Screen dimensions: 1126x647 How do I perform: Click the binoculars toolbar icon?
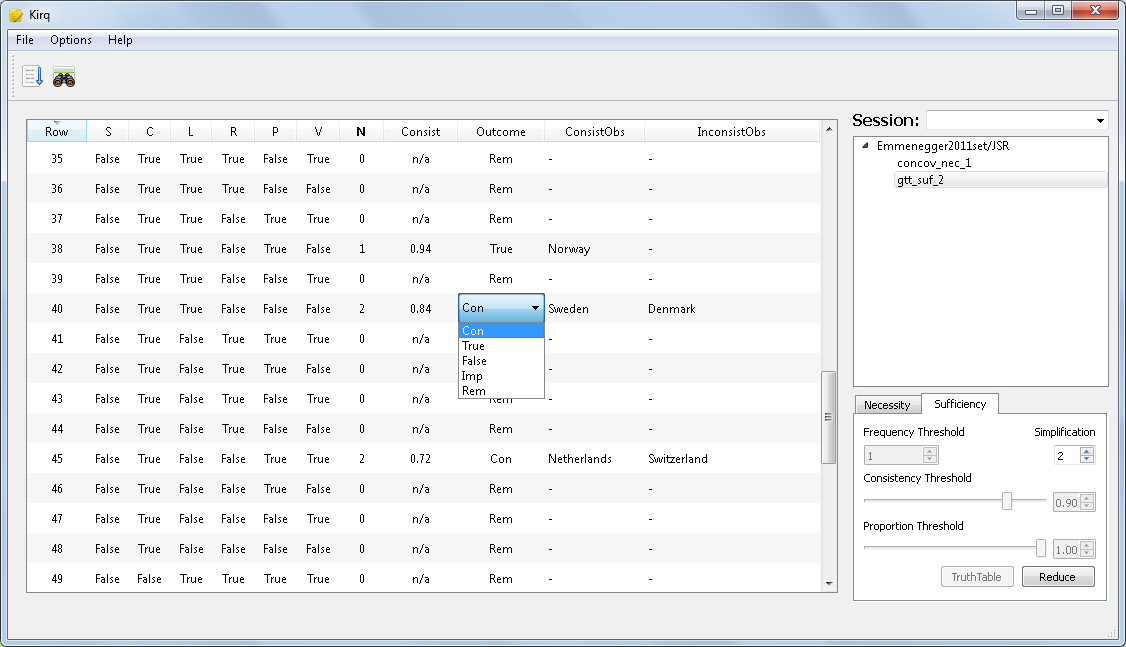64,78
